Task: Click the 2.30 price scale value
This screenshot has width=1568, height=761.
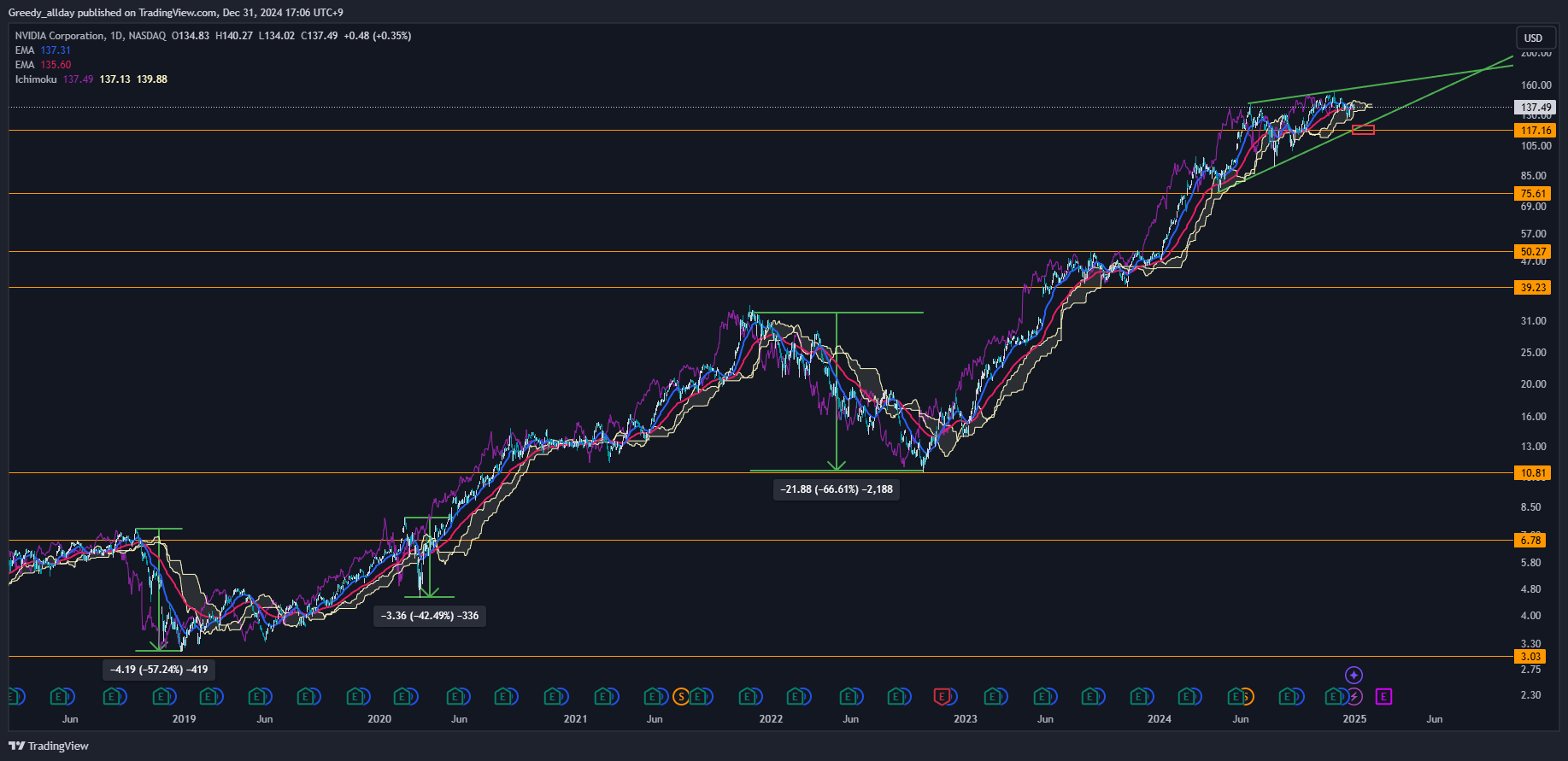Action: 1531,695
